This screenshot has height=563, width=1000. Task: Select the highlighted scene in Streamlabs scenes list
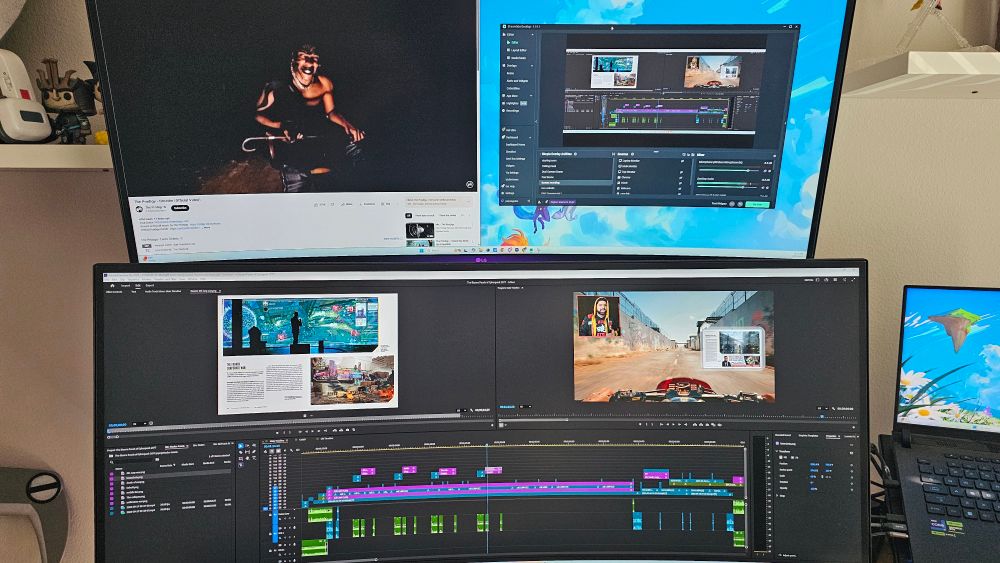(574, 182)
